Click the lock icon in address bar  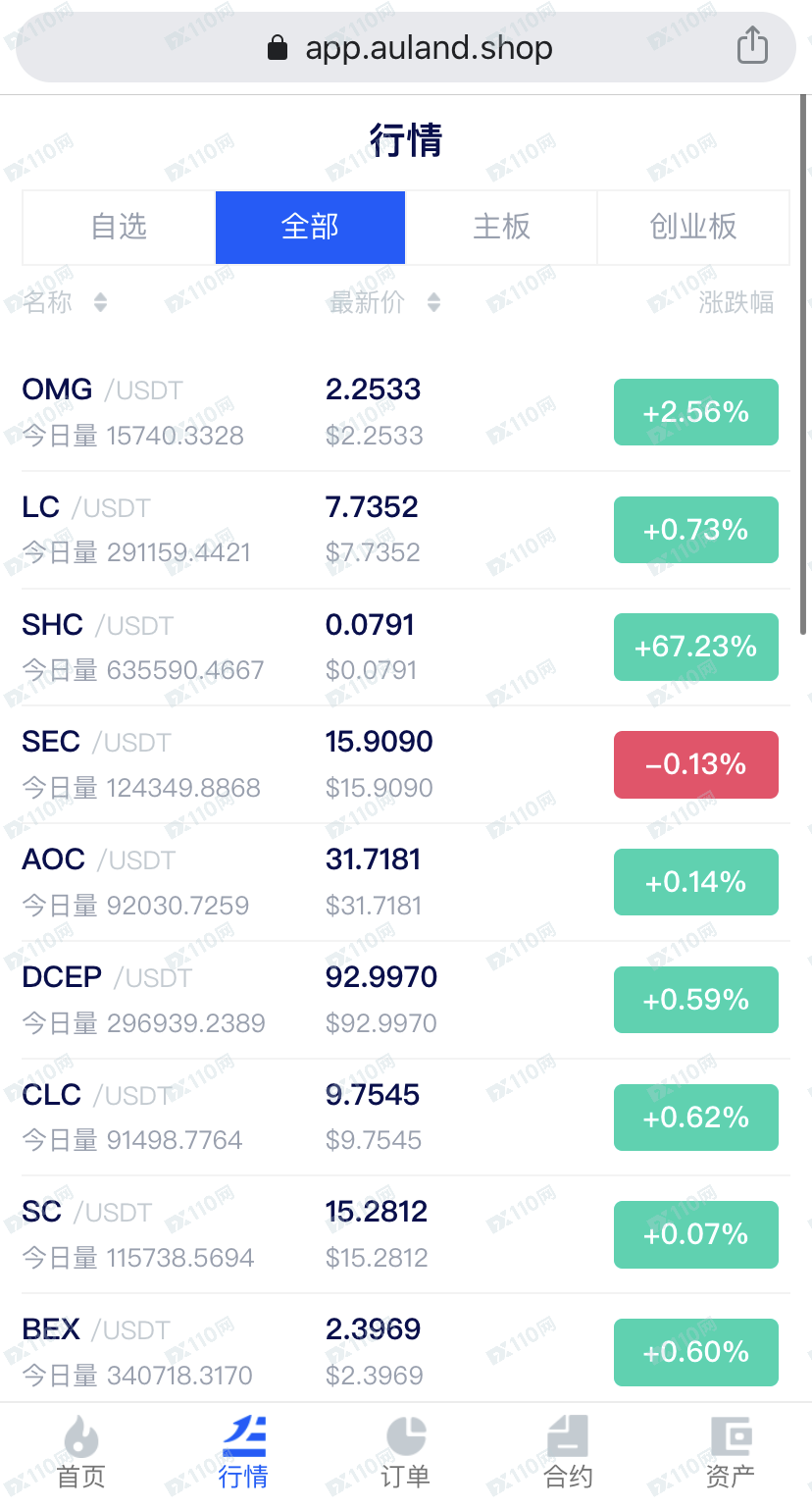click(278, 47)
